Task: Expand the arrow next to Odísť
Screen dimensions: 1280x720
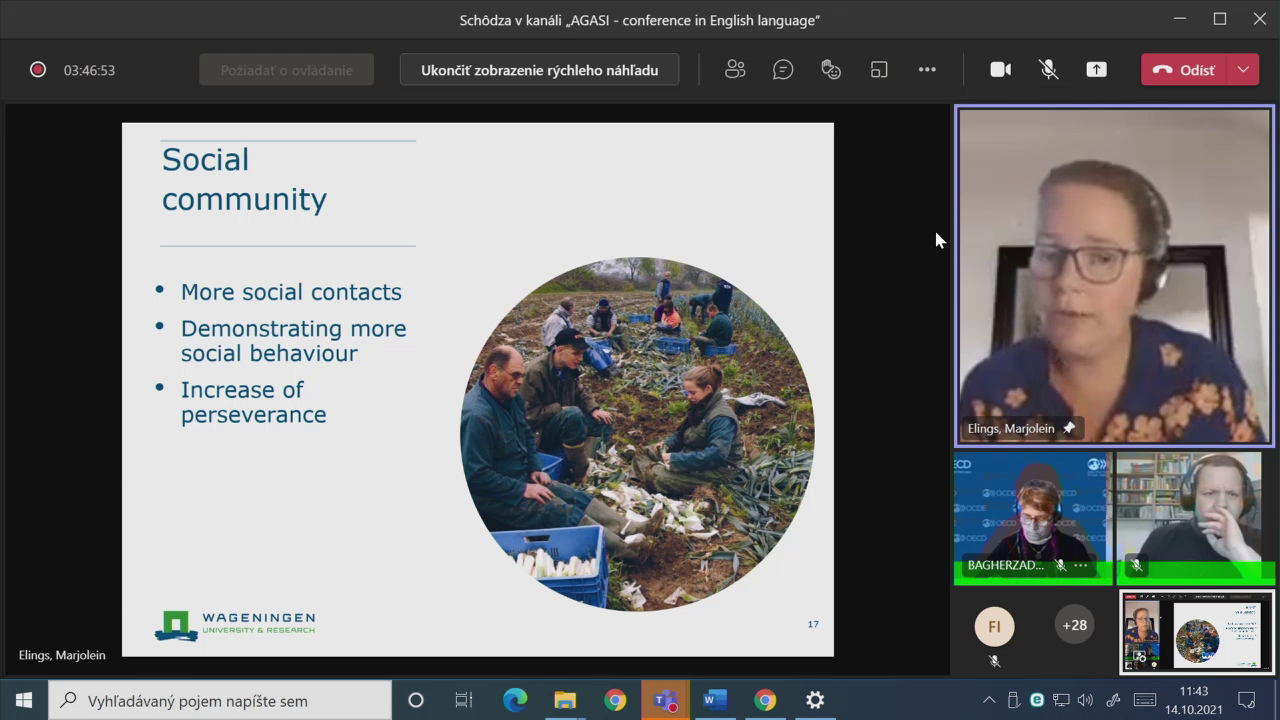Action: (x=1243, y=70)
